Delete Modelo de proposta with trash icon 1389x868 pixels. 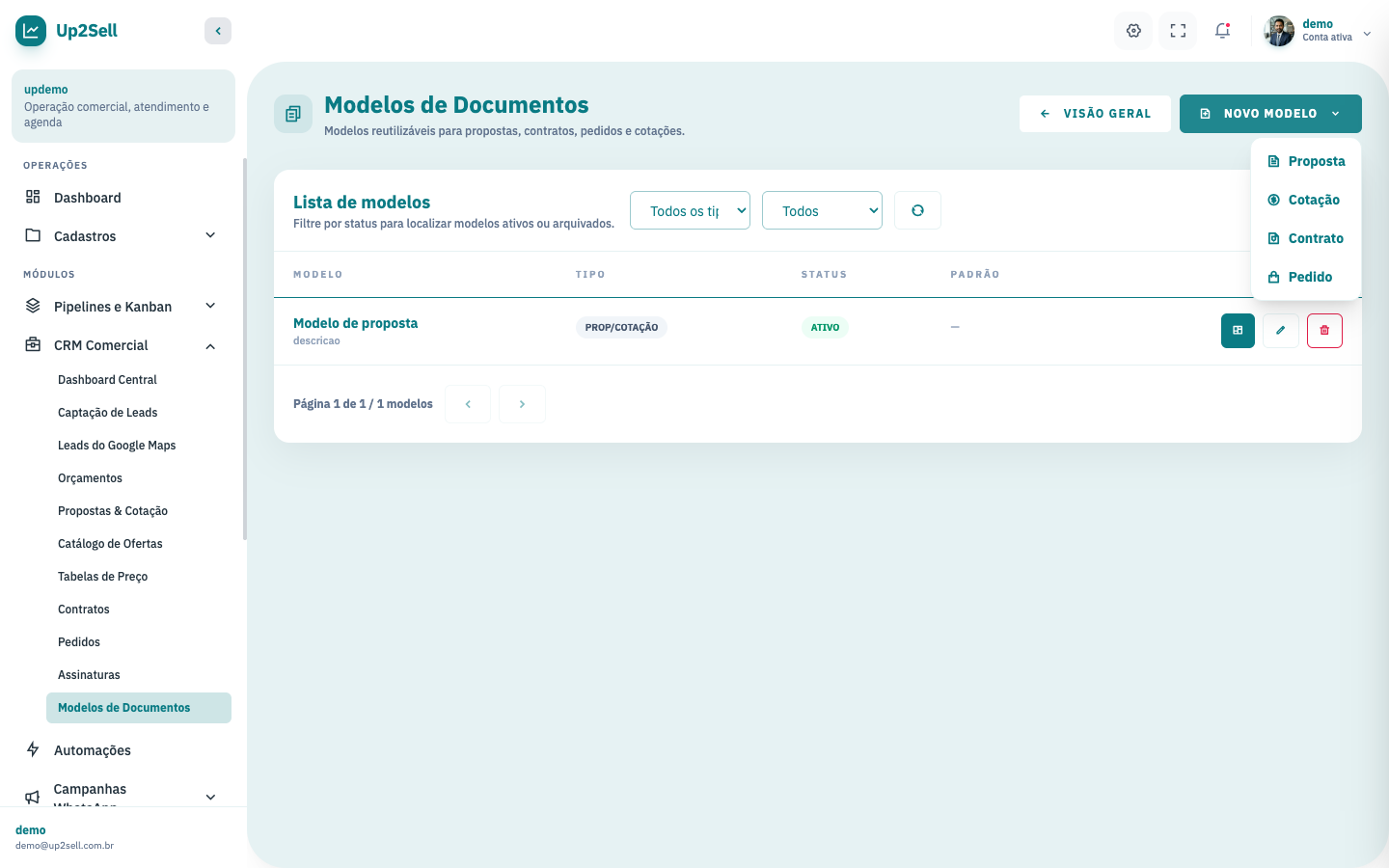coord(1324,331)
